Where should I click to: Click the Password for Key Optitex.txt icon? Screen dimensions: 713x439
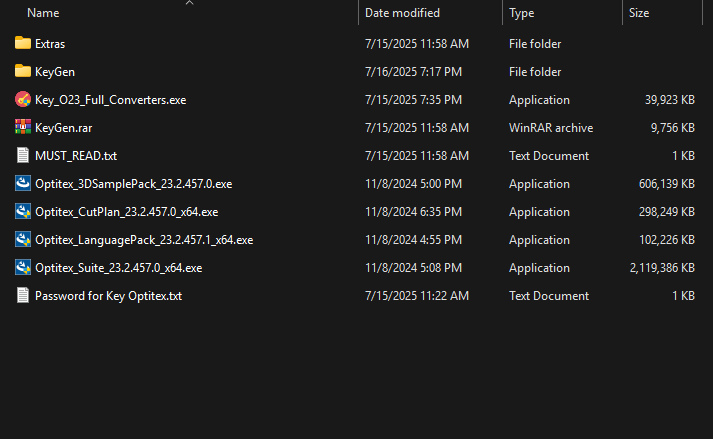23,296
